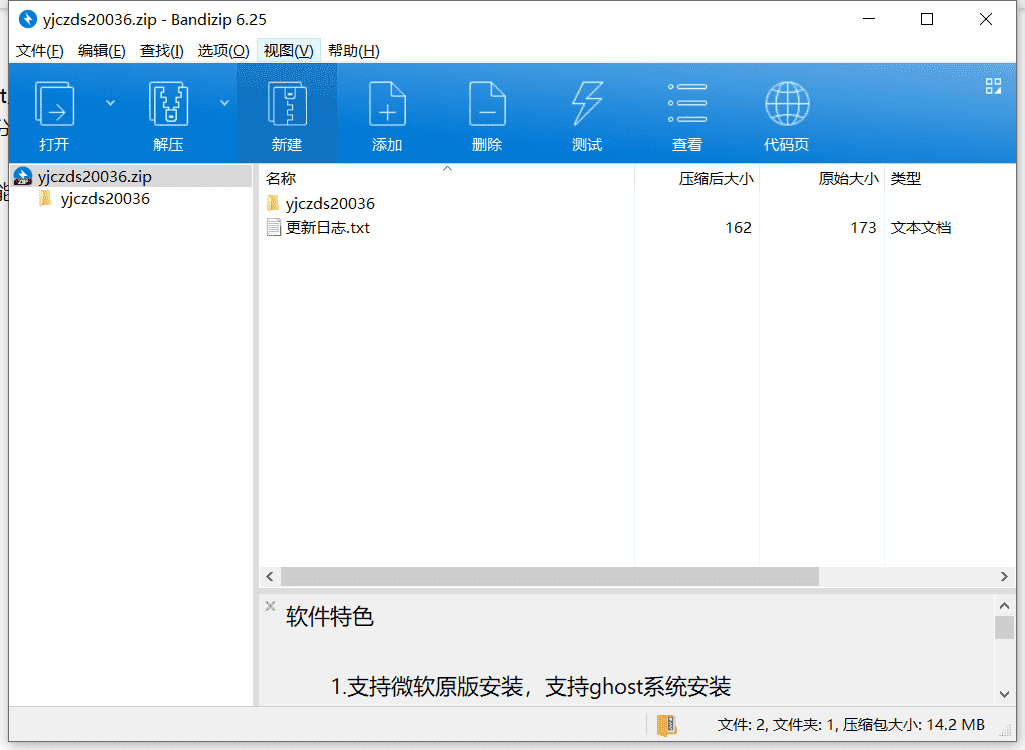
Task: Click the 代码页 (Code page) globe icon
Action: (x=787, y=103)
